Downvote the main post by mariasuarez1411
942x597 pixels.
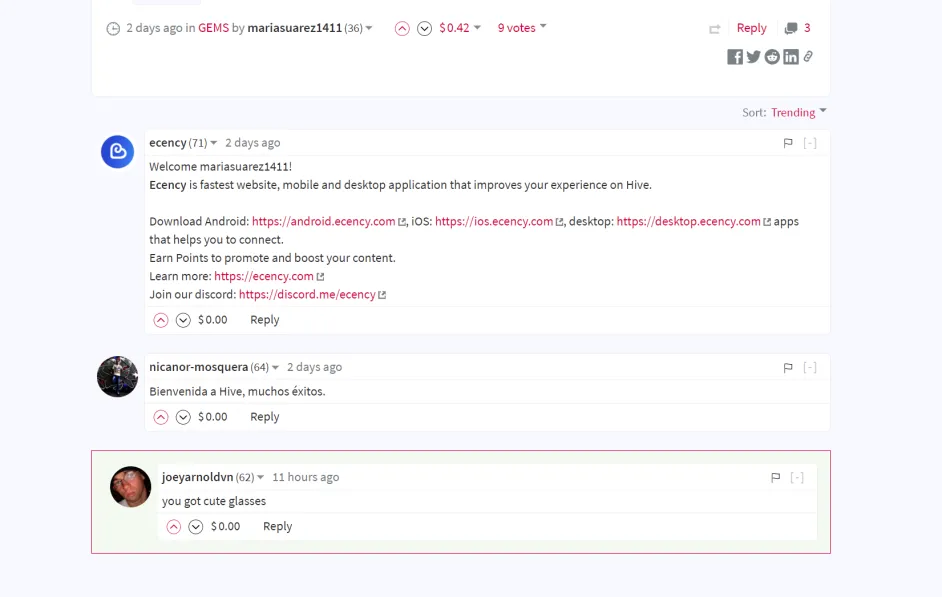click(x=424, y=28)
